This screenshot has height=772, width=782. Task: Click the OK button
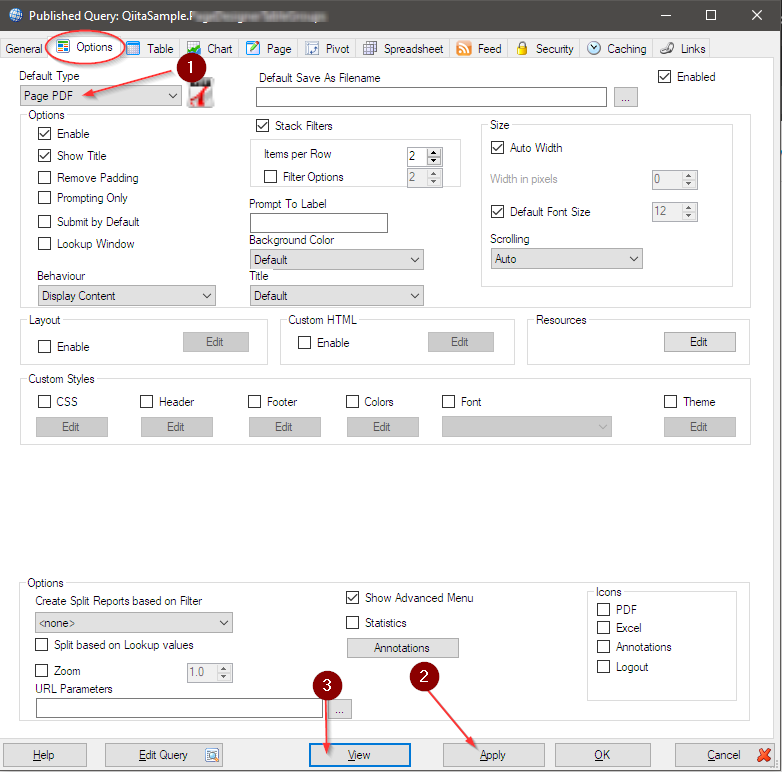602,755
